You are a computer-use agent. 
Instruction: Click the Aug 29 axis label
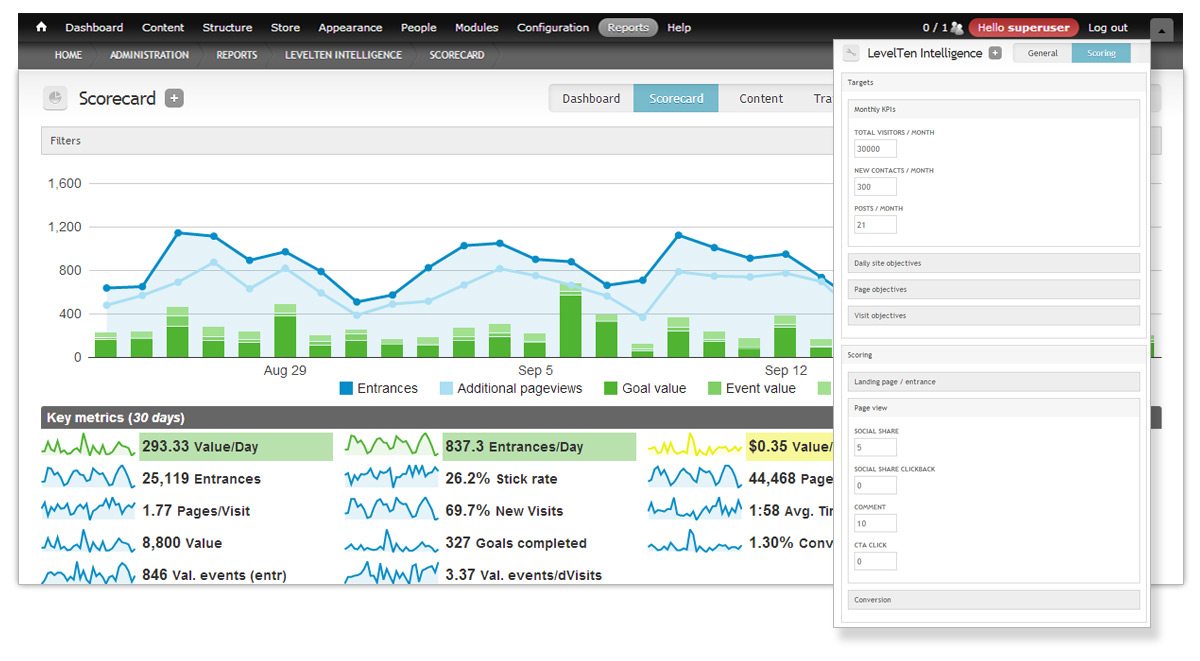tap(285, 371)
